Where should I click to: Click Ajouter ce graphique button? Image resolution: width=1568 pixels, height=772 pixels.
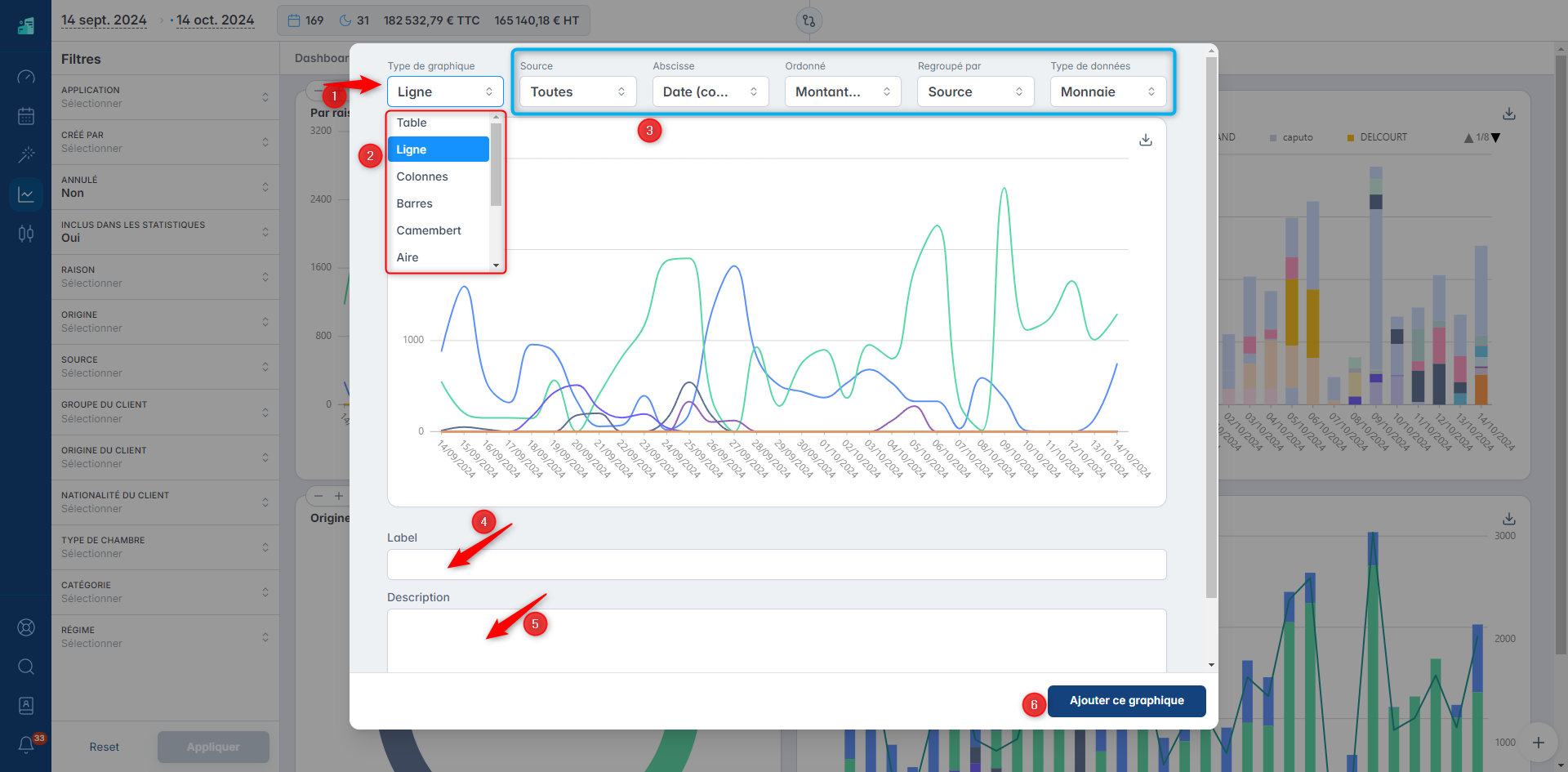tap(1126, 701)
